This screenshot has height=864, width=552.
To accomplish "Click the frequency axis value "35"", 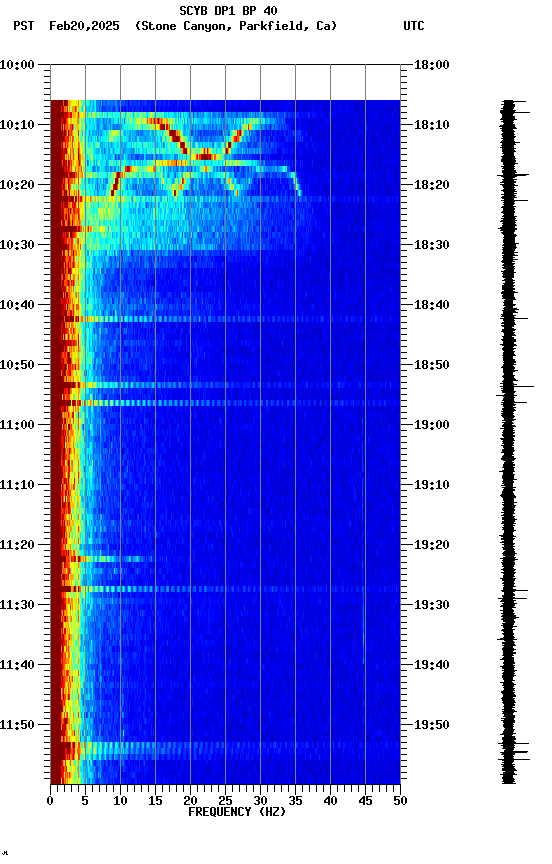I will coord(295,801).
